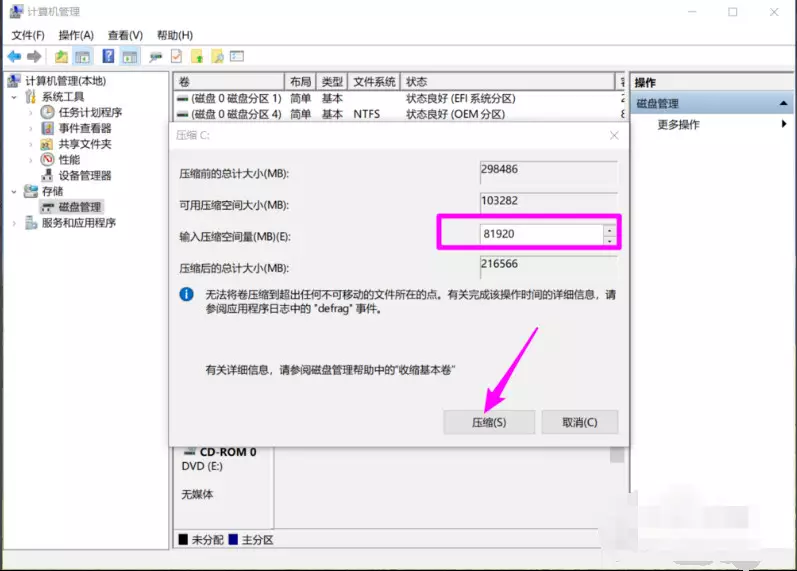Expand More Actions (更多操作) submenu arrow
The image size is (797, 571).
pos(784,124)
